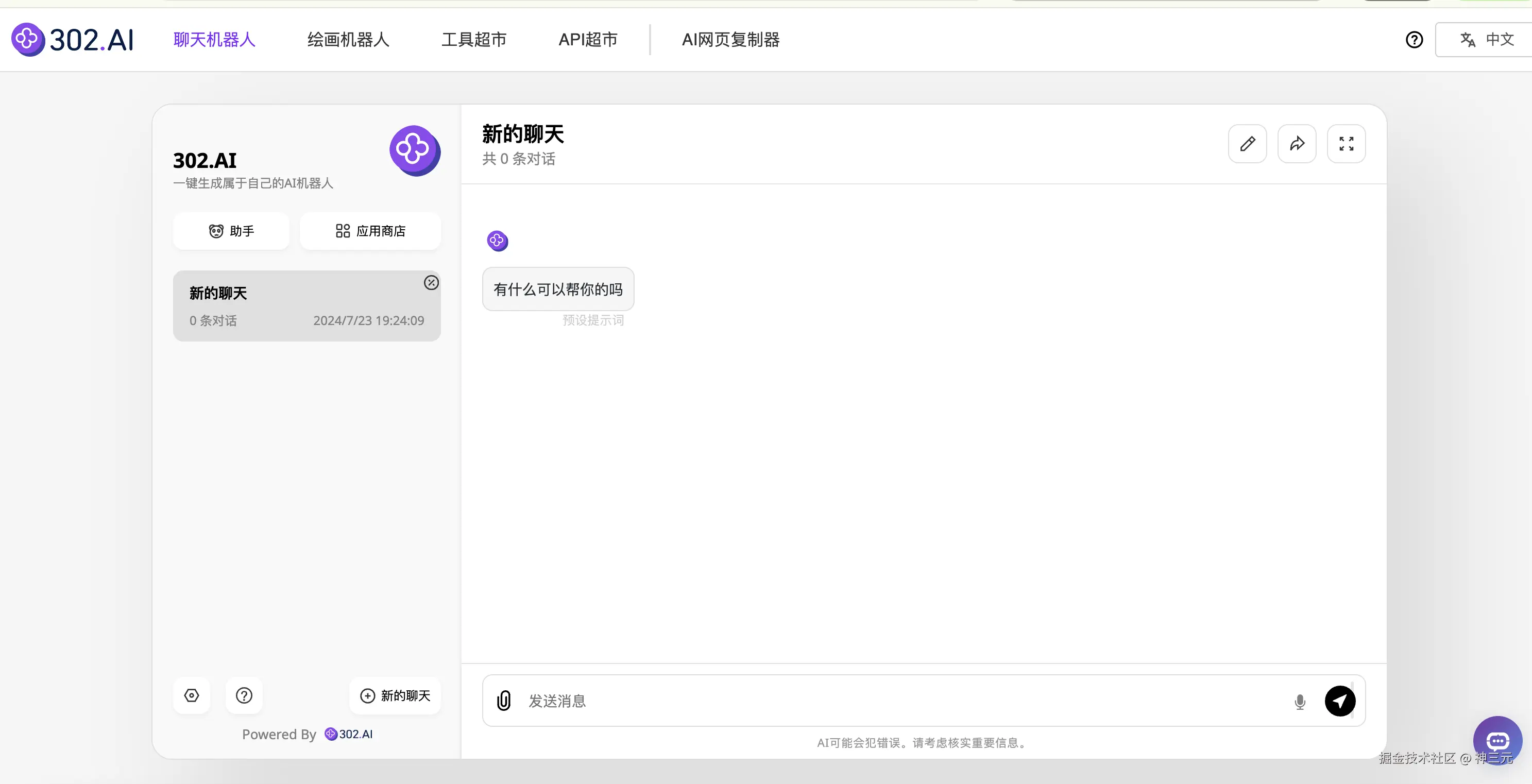Open the 应用商店 button
1532x784 pixels.
click(x=370, y=231)
